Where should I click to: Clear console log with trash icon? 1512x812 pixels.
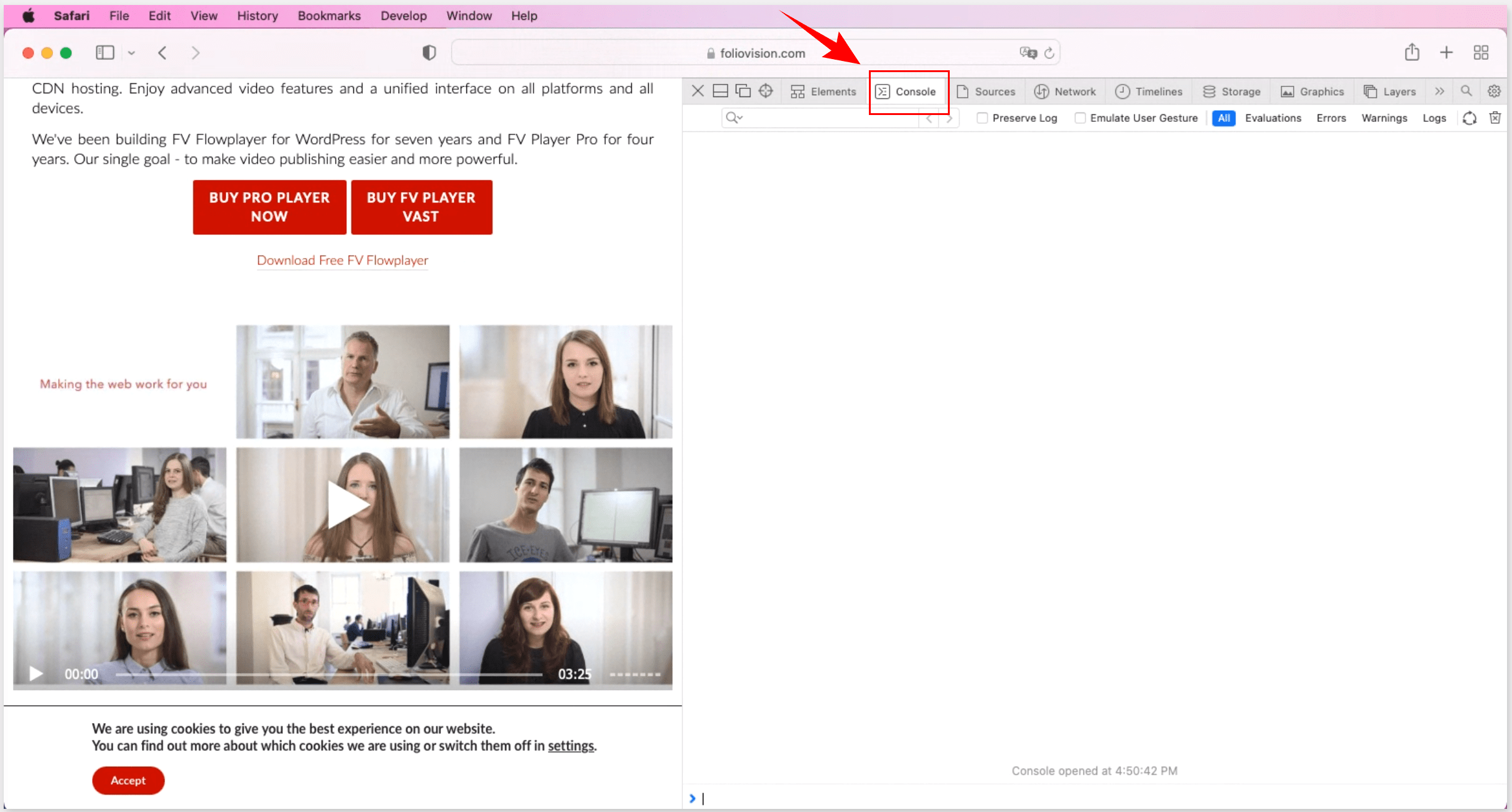[1495, 118]
